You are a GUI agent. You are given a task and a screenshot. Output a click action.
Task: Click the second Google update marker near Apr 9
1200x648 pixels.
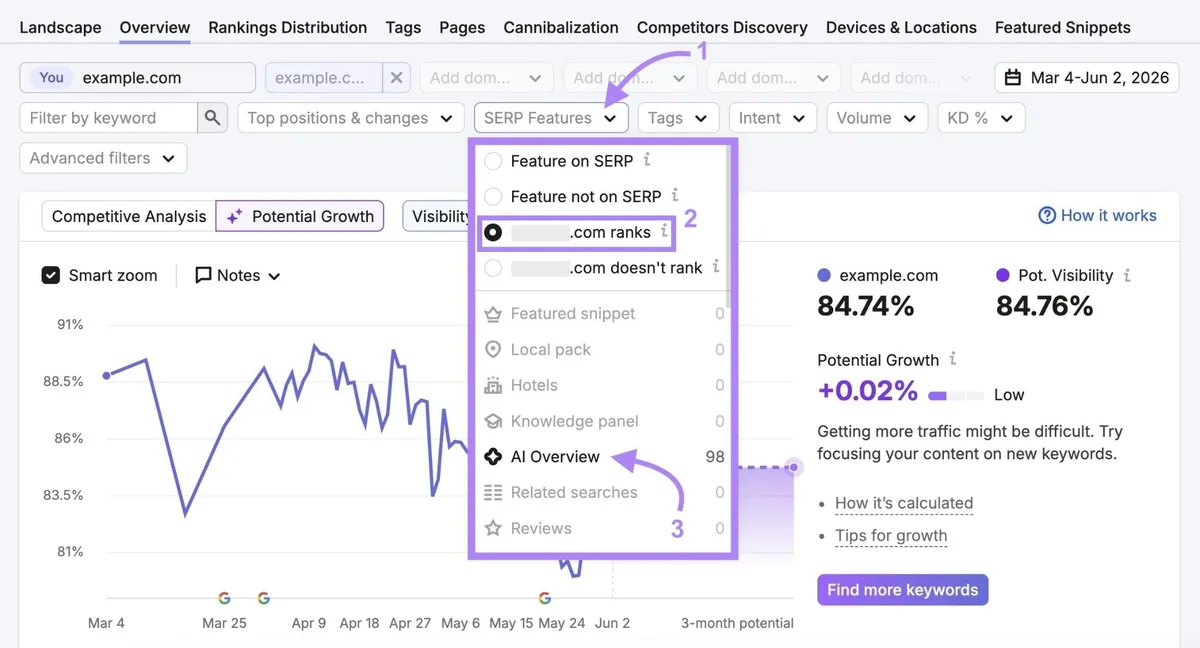coord(263,598)
